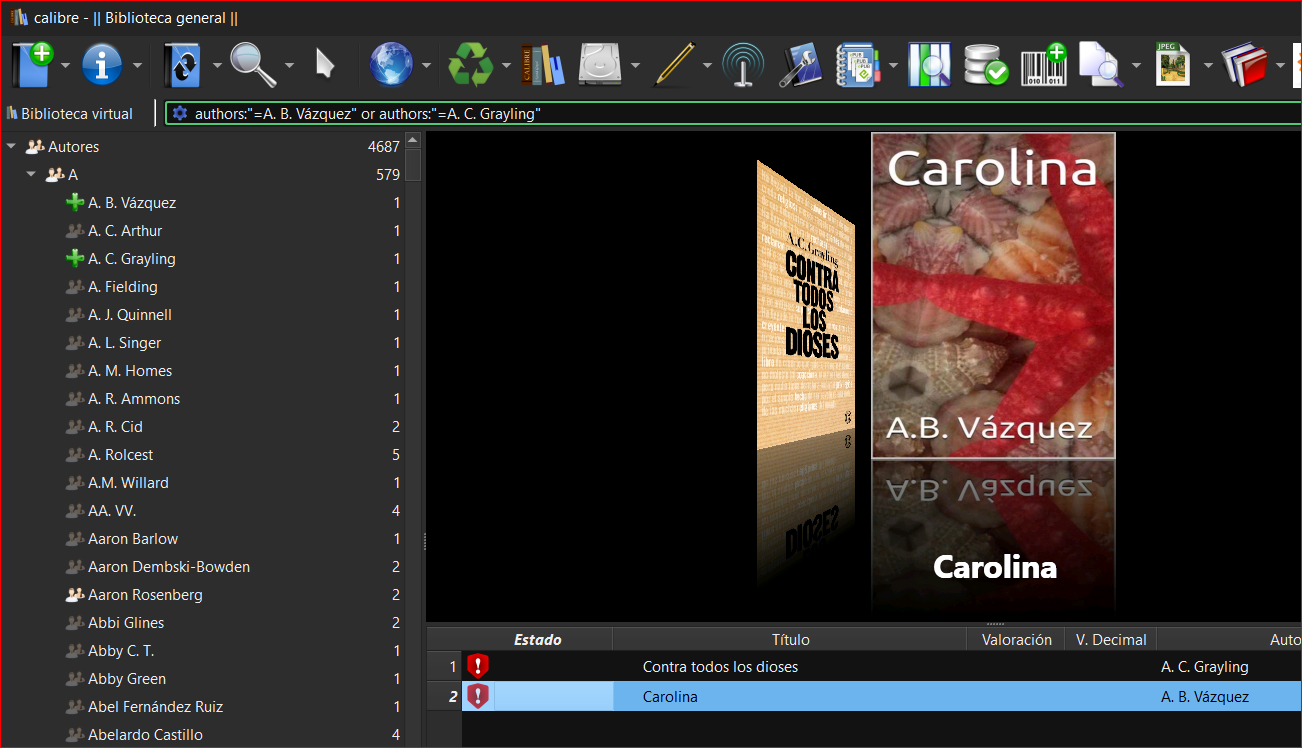Click the green recycle Remove books icon
Image resolution: width=1302 pixels, height=748 pixels.
pyautogui.click(x=470, y=65)
